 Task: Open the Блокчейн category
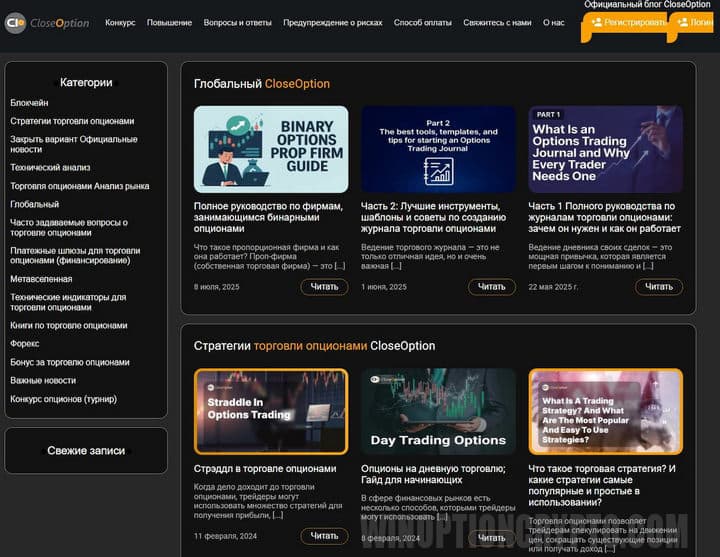pyautogui.click(x=29, y=103)
